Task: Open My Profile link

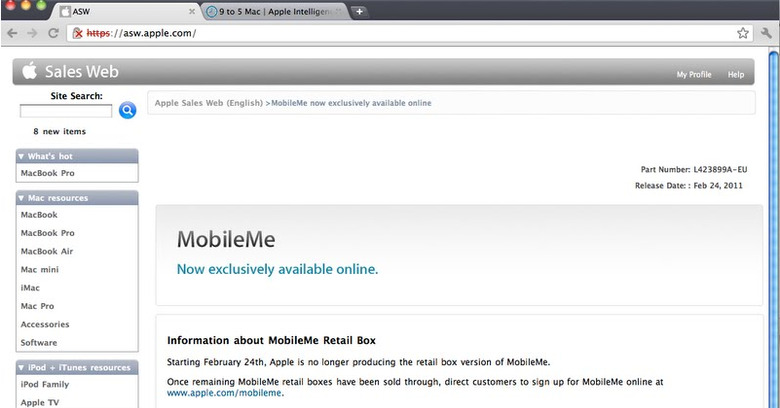Action: [x=693, y=75]
